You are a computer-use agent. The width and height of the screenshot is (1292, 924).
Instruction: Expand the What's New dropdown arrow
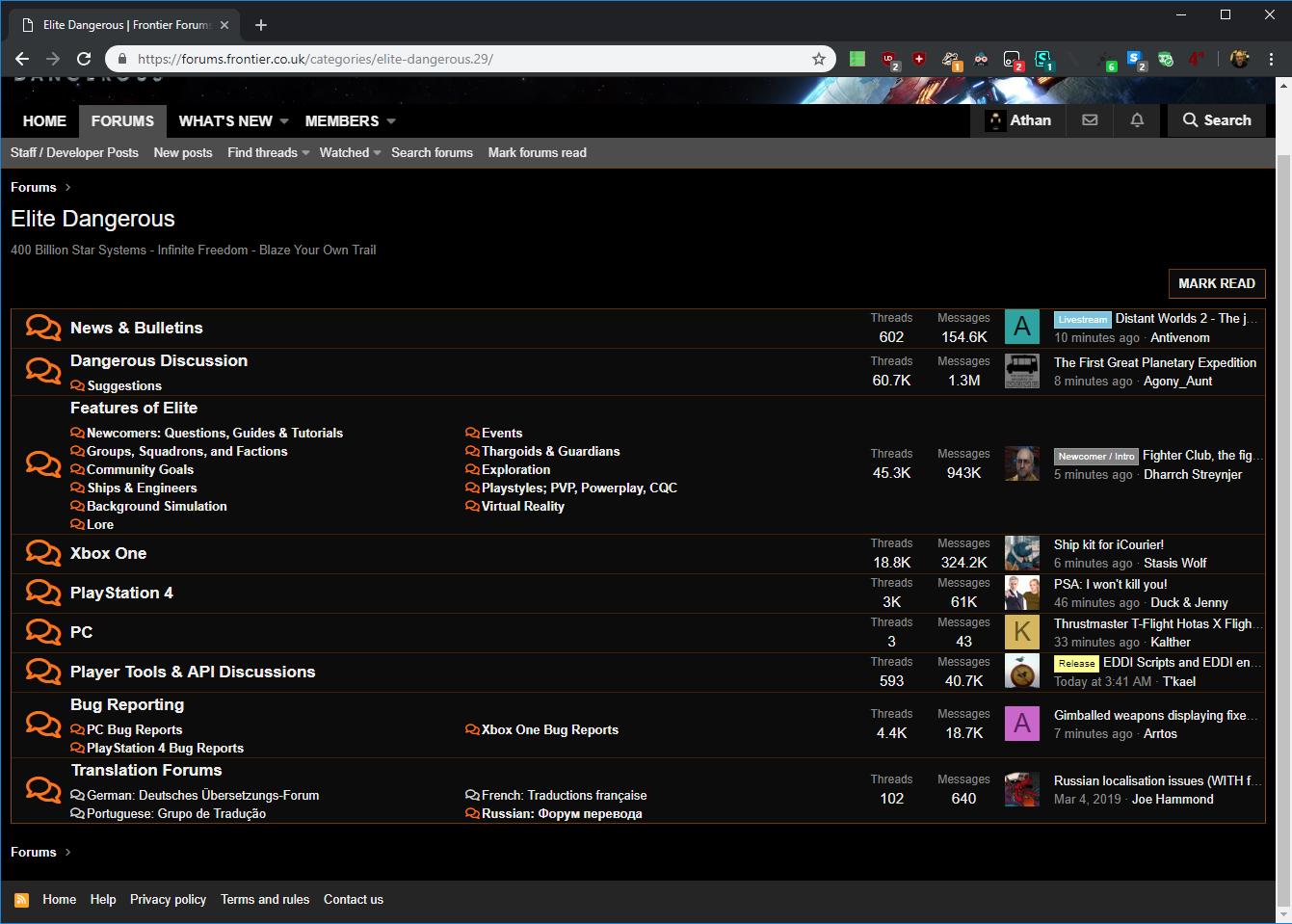point(284,121)
